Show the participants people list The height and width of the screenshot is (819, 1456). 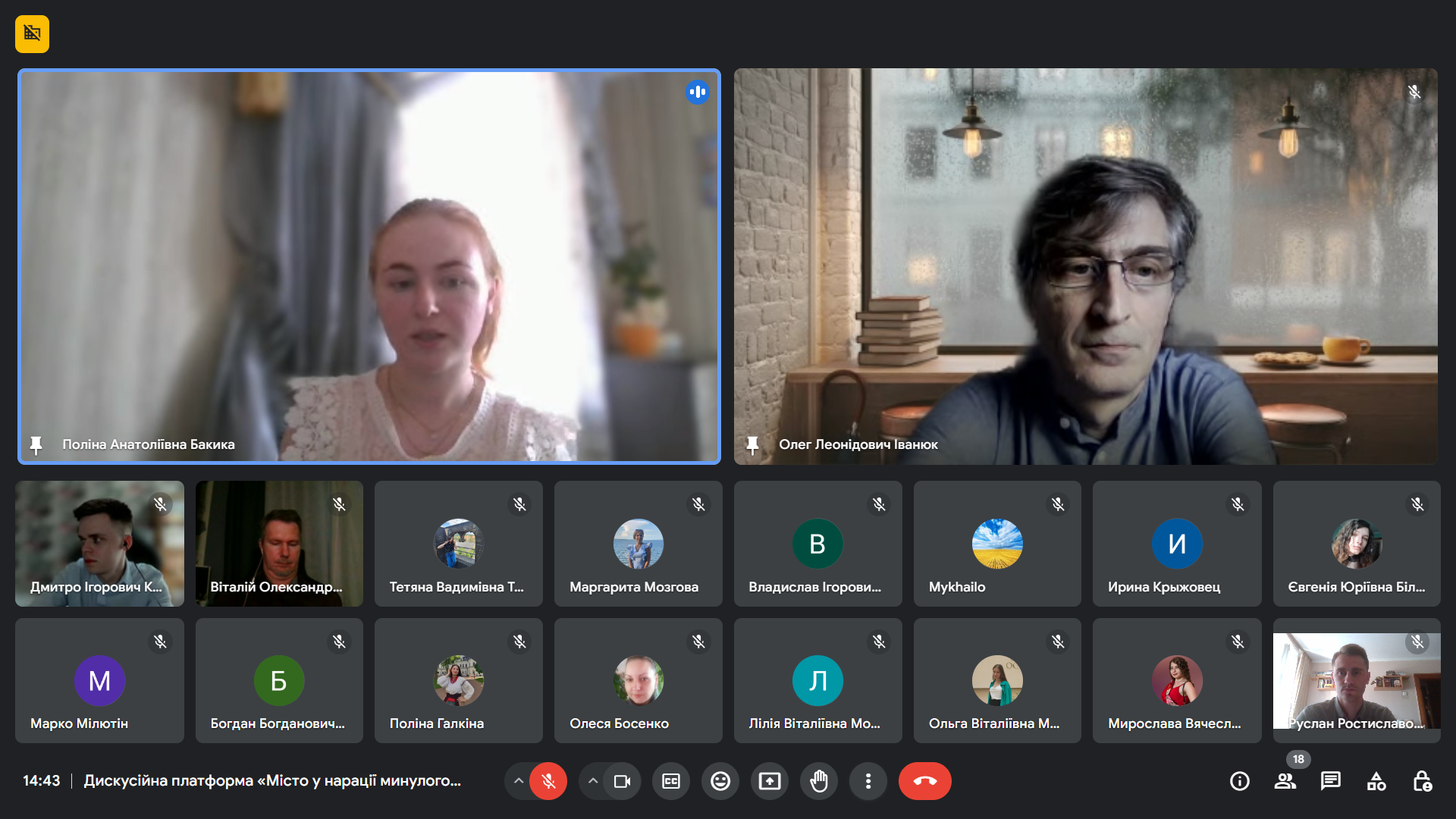(1285, 781)
